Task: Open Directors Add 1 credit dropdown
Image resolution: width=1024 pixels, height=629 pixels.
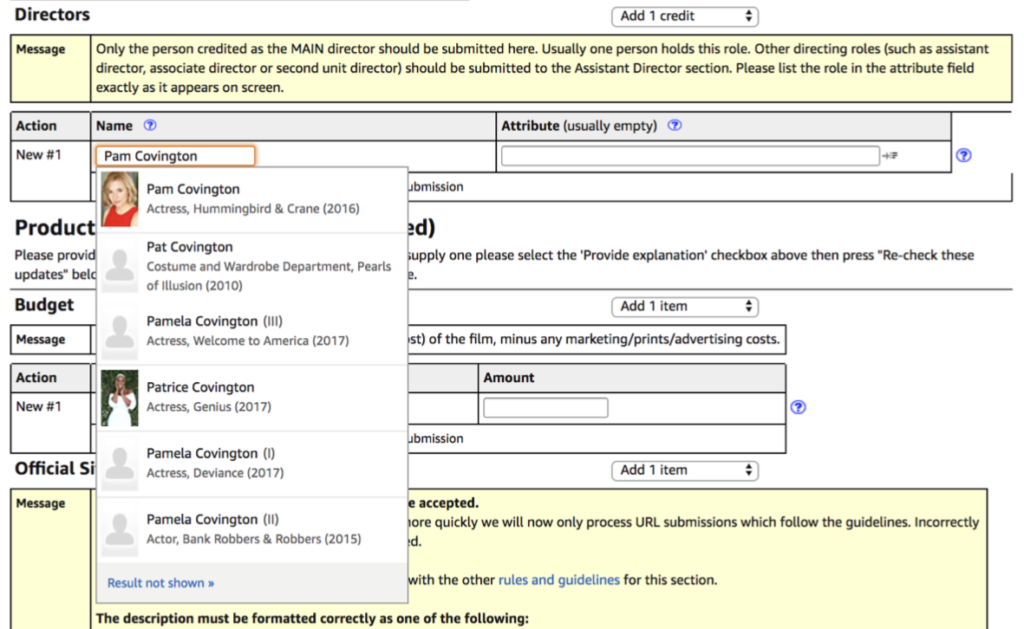Action: pyautogui.click(x=684, y=16)
